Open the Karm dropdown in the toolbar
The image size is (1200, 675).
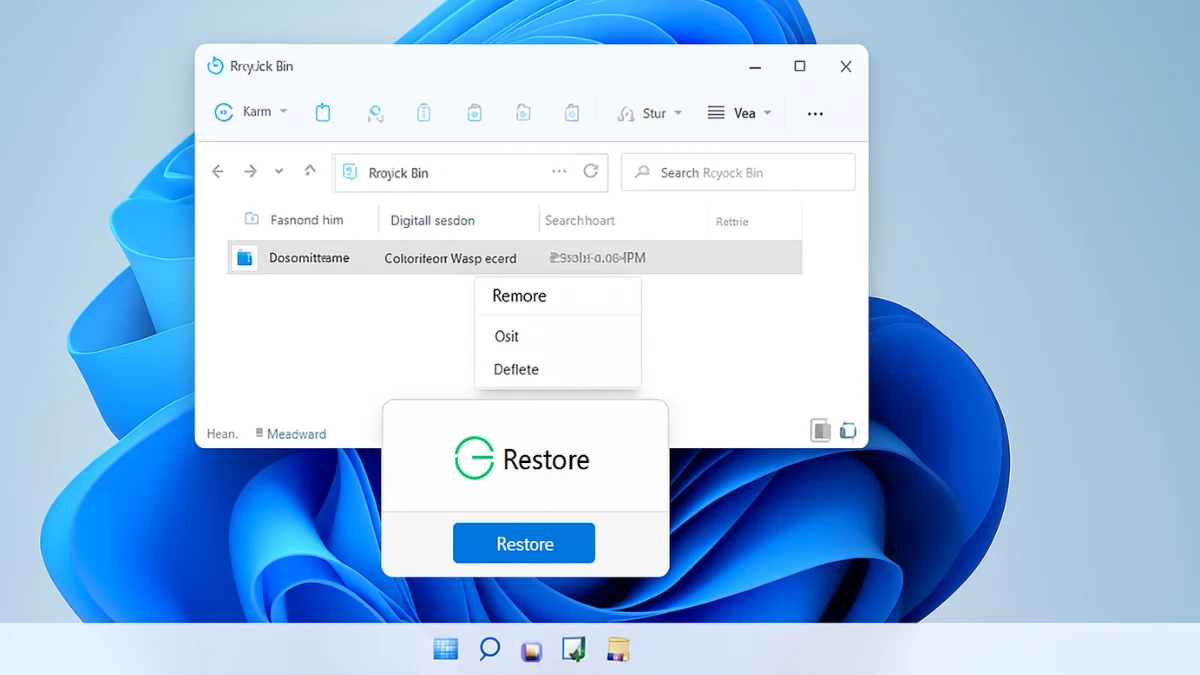click(x=251, y=112)
